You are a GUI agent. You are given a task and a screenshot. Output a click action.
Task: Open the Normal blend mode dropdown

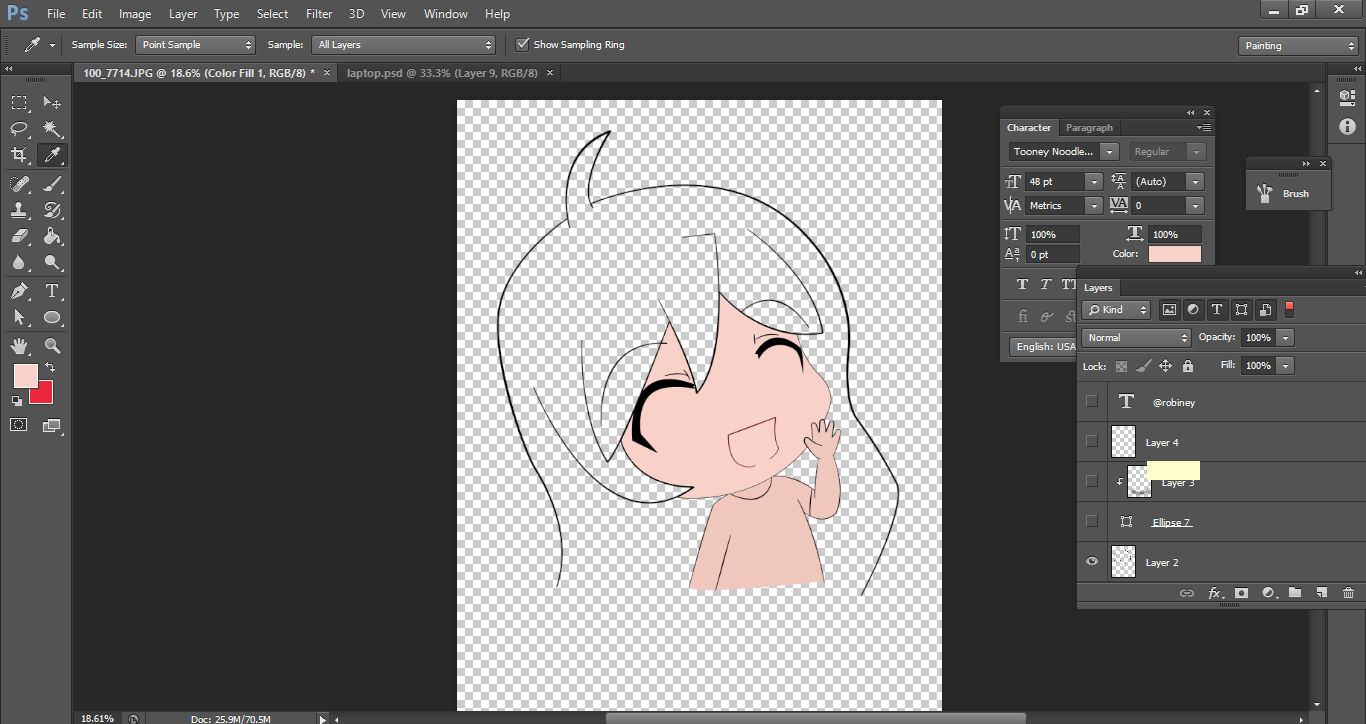pos(1137,338)
